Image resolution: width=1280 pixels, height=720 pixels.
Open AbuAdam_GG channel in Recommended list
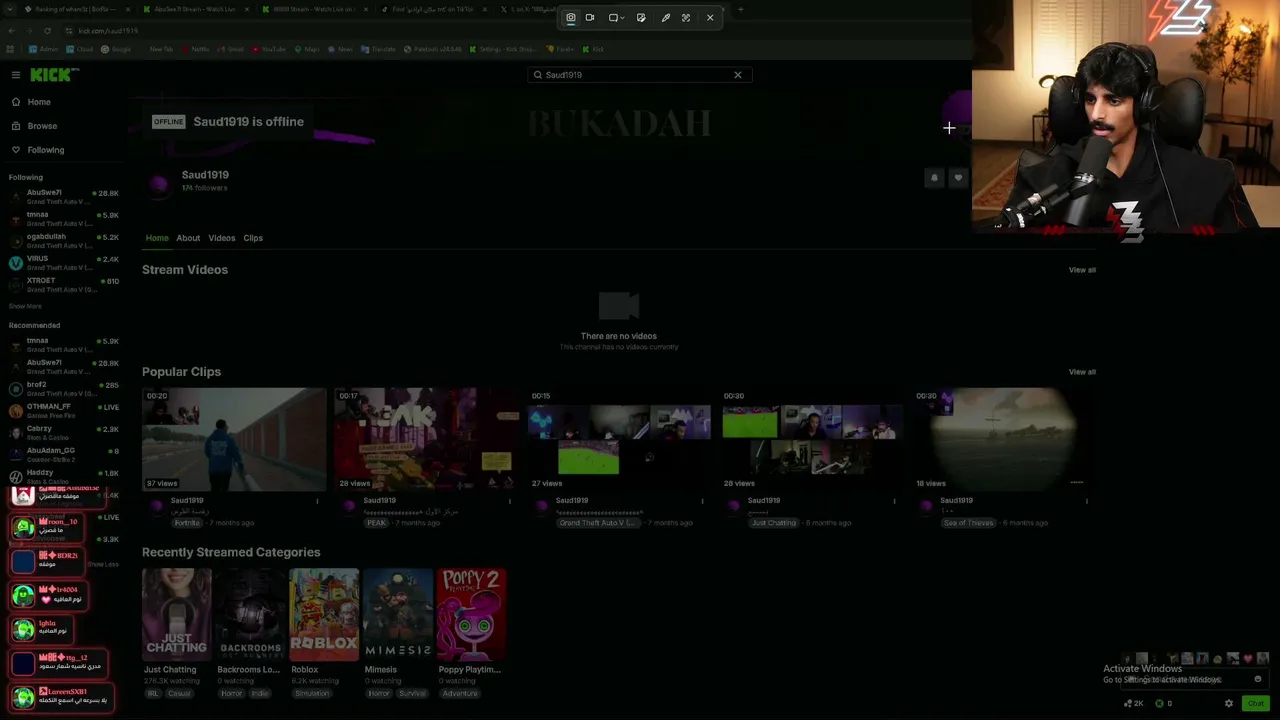pyautogui.click(x=64, y=455)
